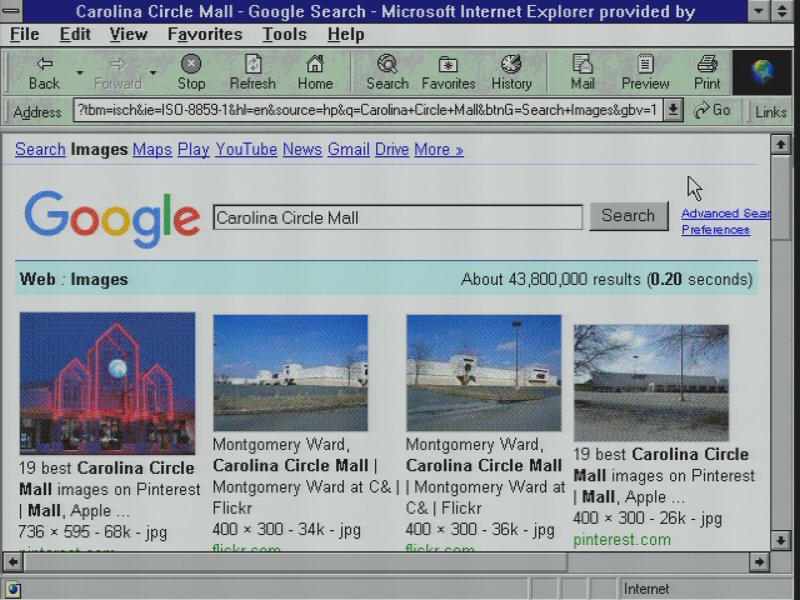Click the page icon in the status bar
The height and width of the screenshot is (600, 800).
click(13, 589)
